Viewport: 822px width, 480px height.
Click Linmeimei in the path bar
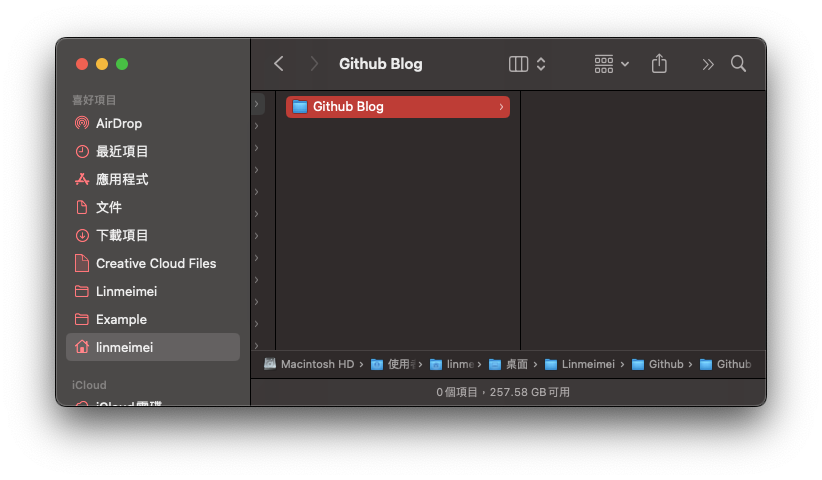(580, 364)
